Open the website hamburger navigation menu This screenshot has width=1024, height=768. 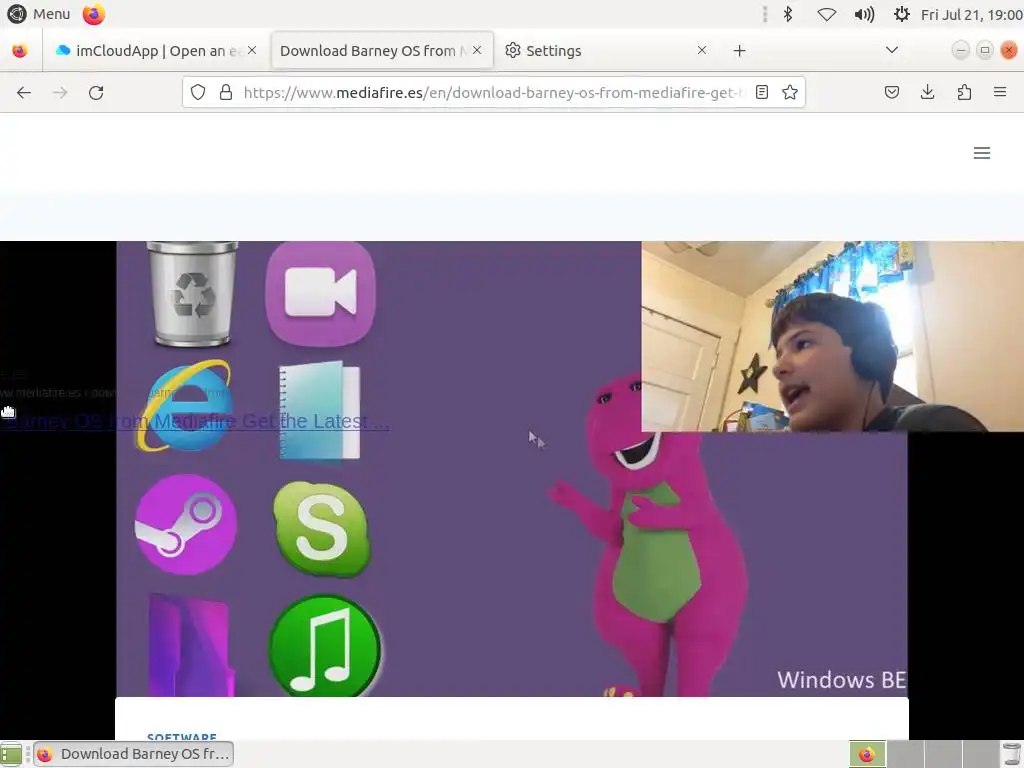[x=982, y=153]
